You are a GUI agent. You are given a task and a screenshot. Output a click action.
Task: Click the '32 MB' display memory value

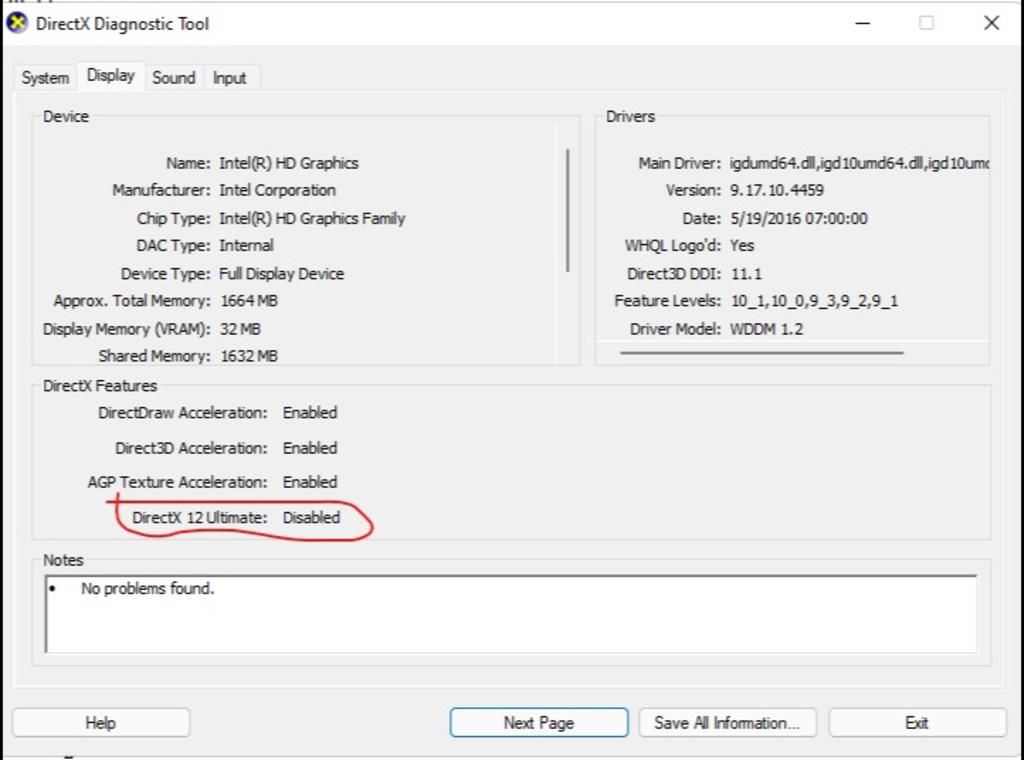[240, 329]
